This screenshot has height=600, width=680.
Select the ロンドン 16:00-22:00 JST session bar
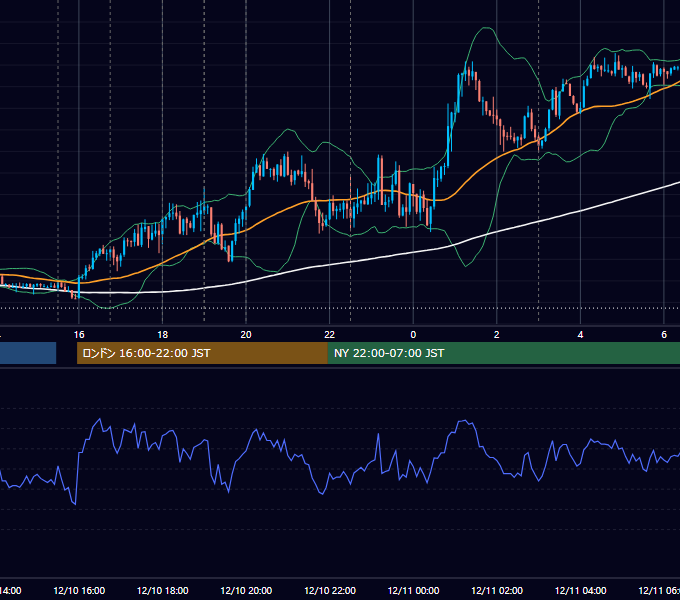[x=202, y=353]
